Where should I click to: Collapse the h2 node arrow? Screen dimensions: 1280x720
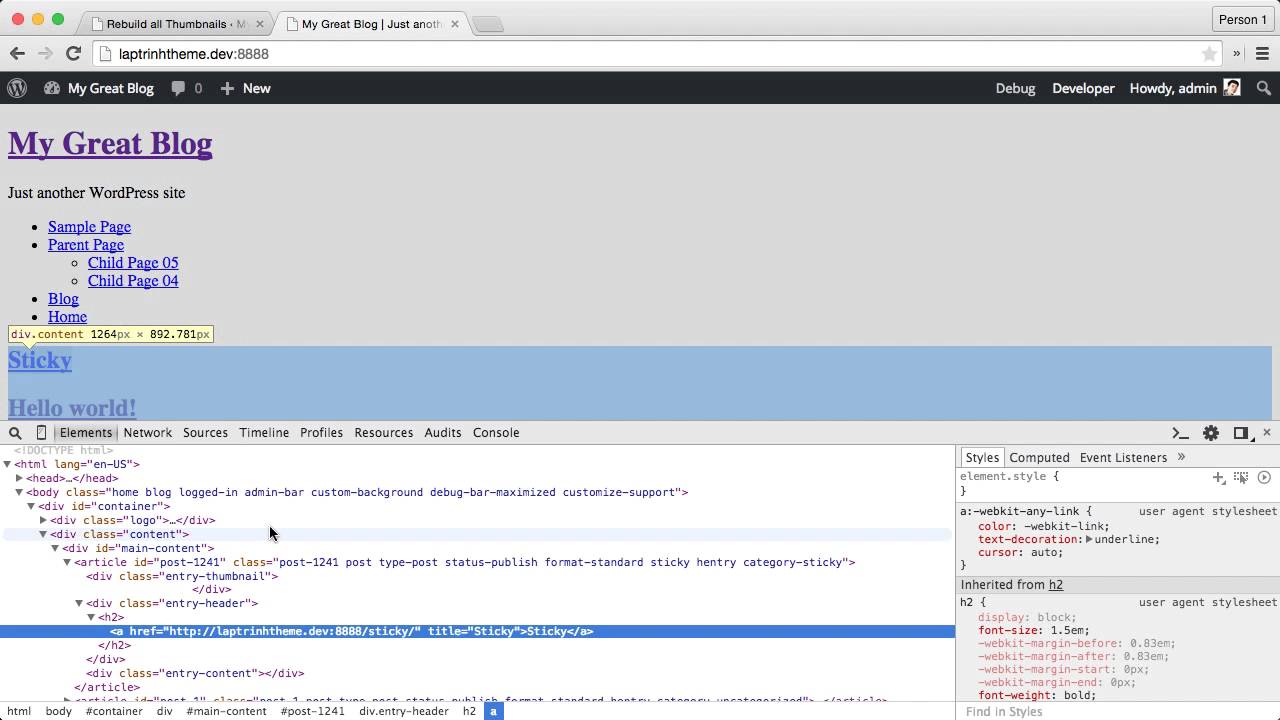91,617
